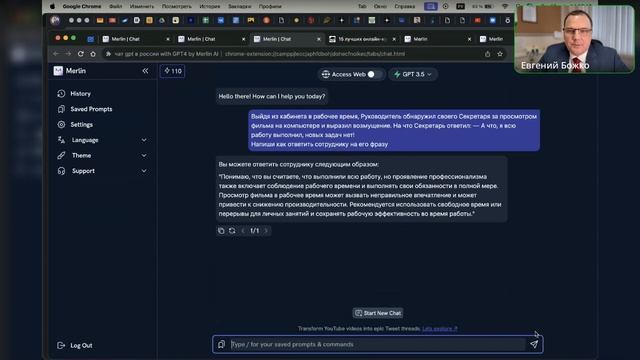640x360 pixels.
Task: Click the 'Hello there! How can I help you today?' message
Action: 272,97
